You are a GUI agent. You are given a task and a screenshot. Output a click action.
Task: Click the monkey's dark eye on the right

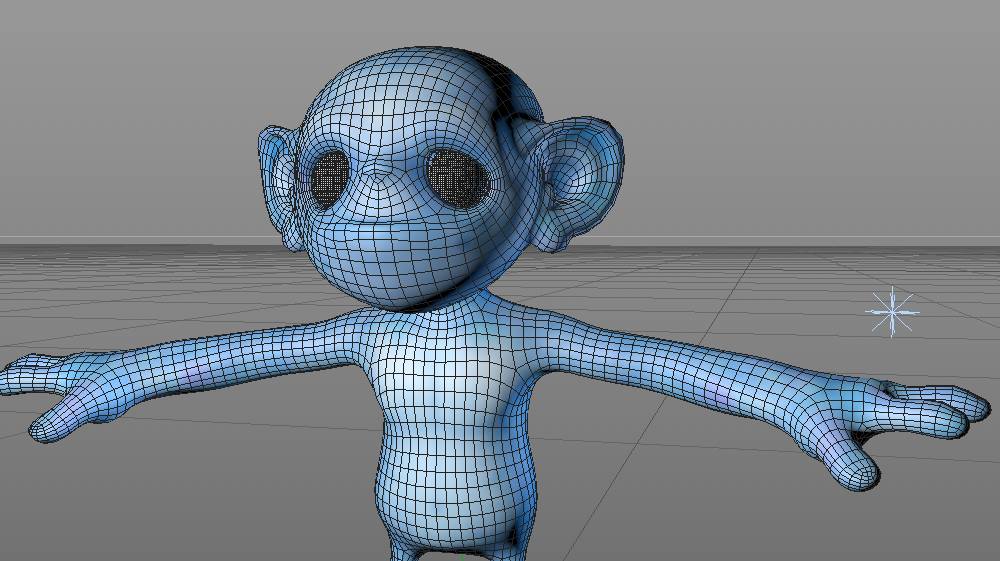(x=458, y=179)
